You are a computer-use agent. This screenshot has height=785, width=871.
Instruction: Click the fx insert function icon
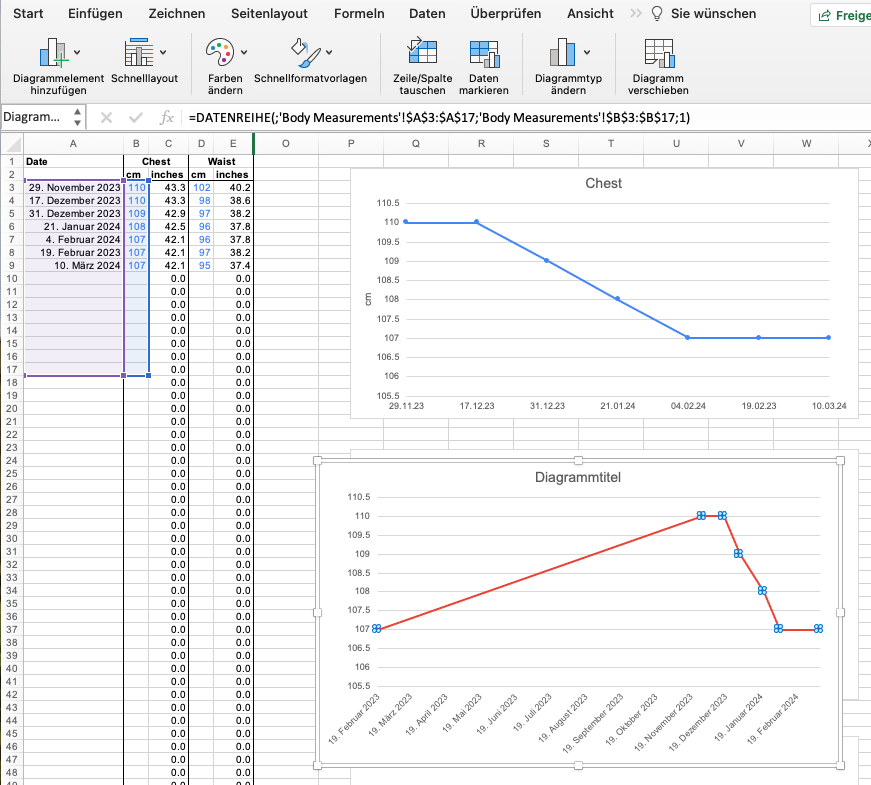tap(164, 117)
